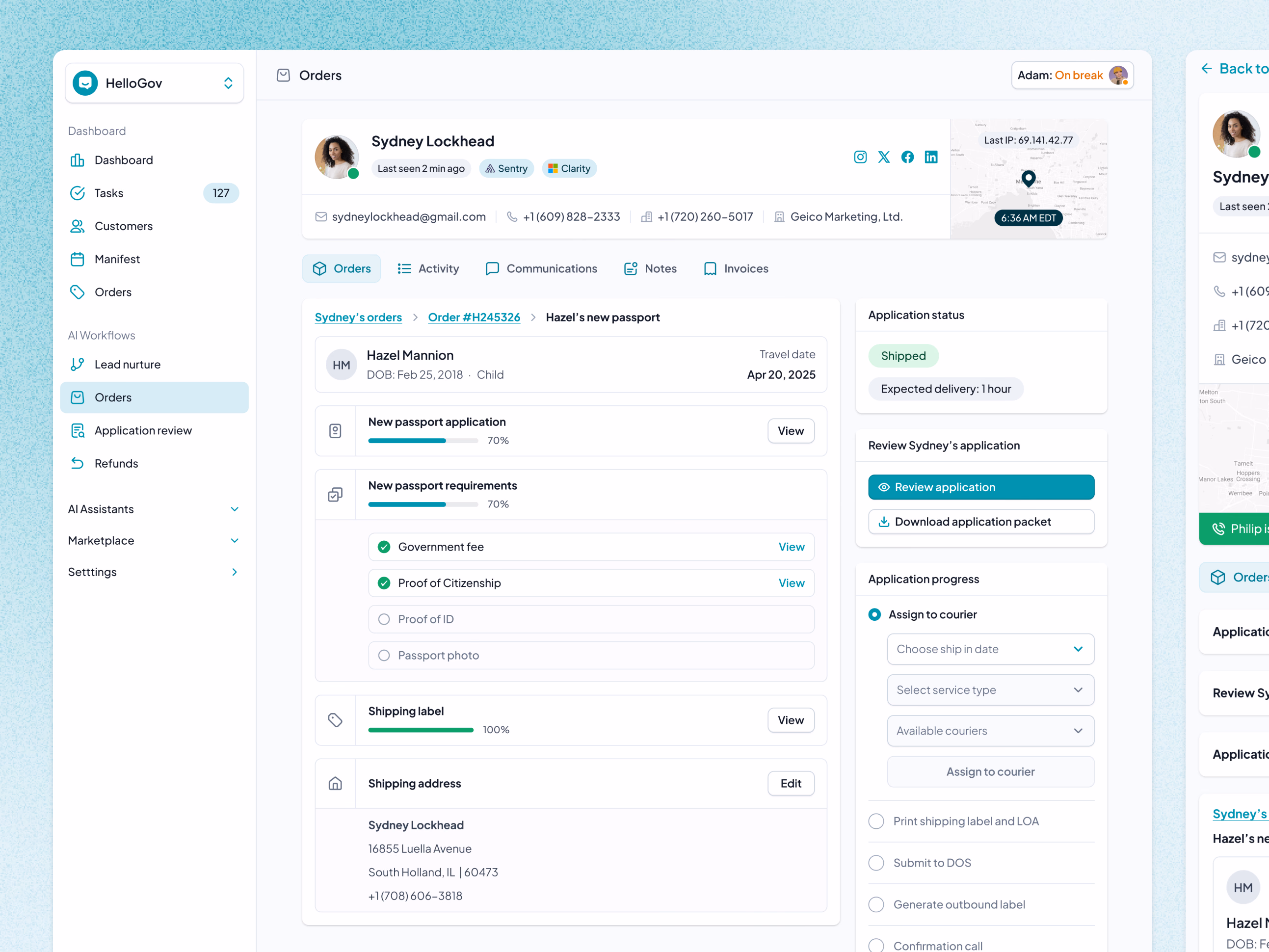Image resolution: width=1269 pixels, height=952 pixels.
Task: Switch to the Activity tab
Action: click(428, 268)
